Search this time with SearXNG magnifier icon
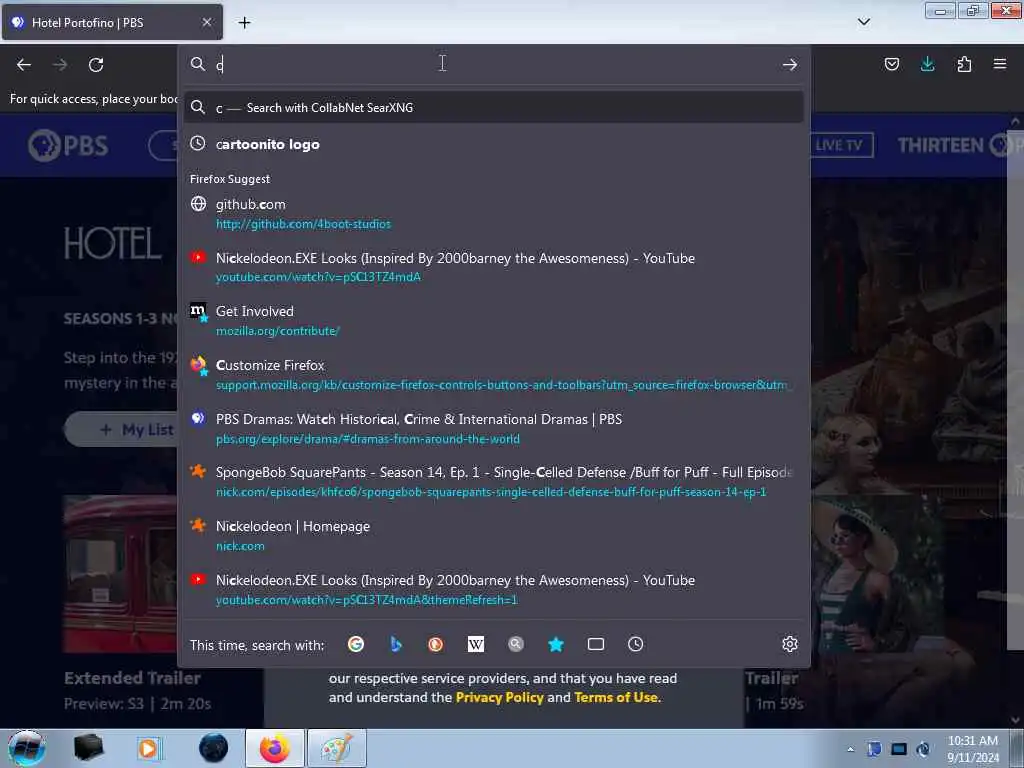 click(516, 645)
